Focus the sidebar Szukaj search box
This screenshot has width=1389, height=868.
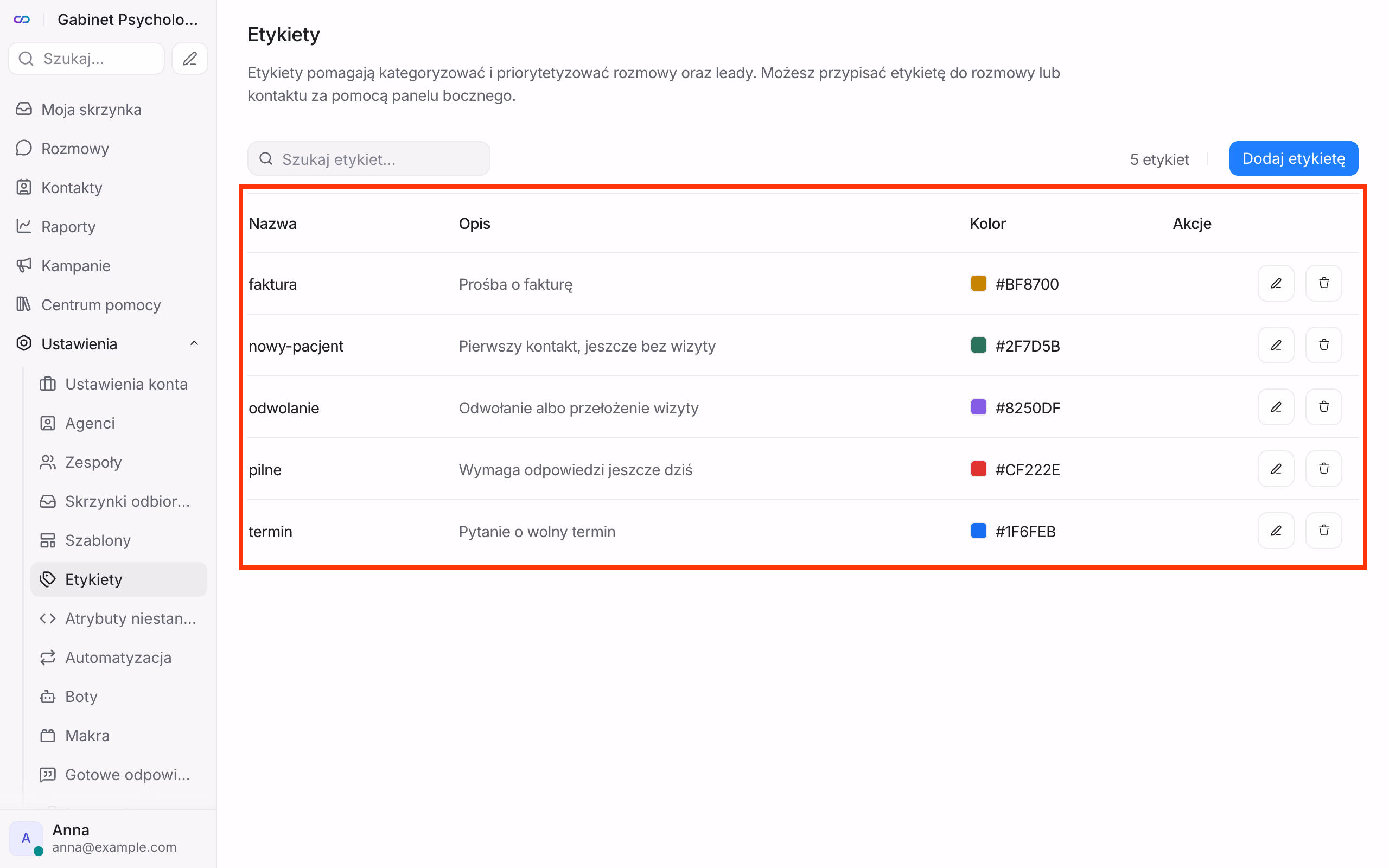tap(86, 59)
